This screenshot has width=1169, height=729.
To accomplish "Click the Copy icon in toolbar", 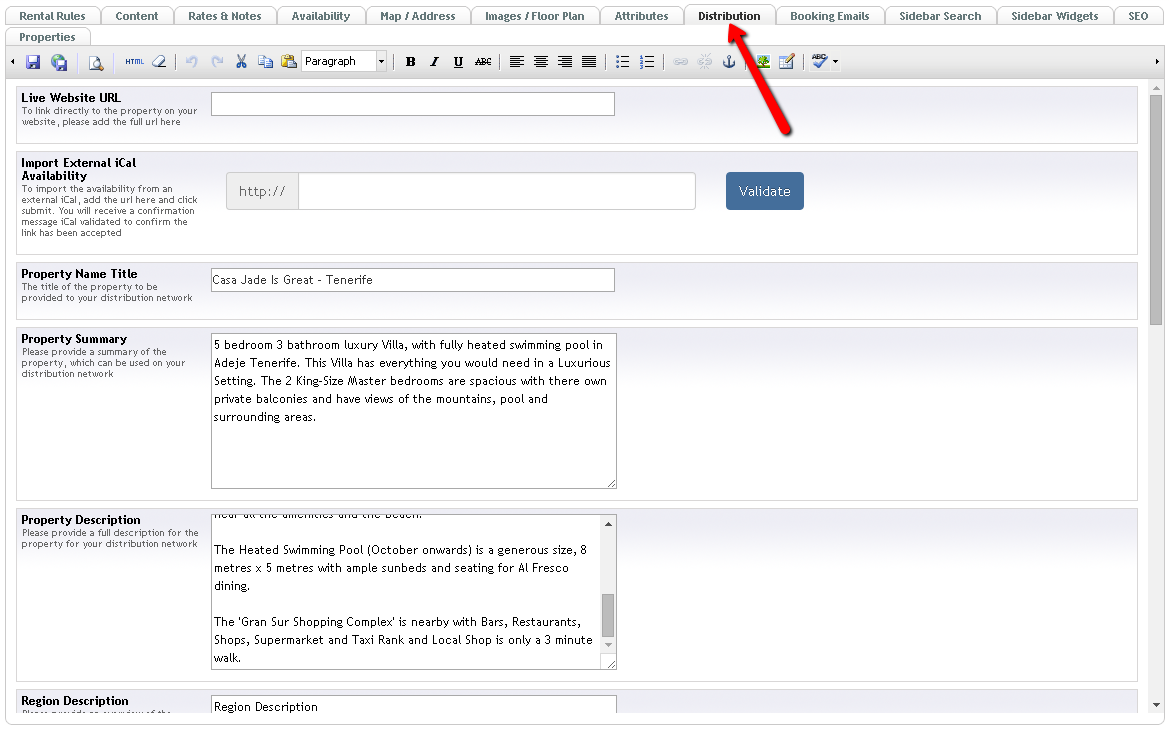I will click(265, 62).
